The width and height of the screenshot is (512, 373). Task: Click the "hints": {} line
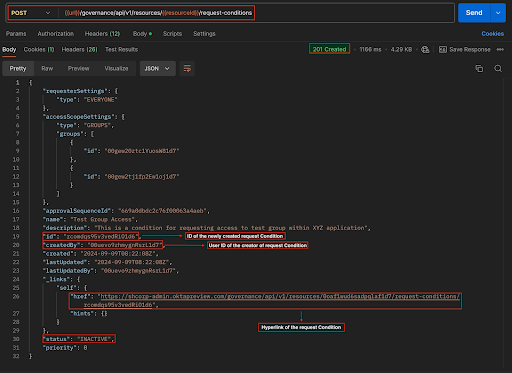click(x=89, y=313)
